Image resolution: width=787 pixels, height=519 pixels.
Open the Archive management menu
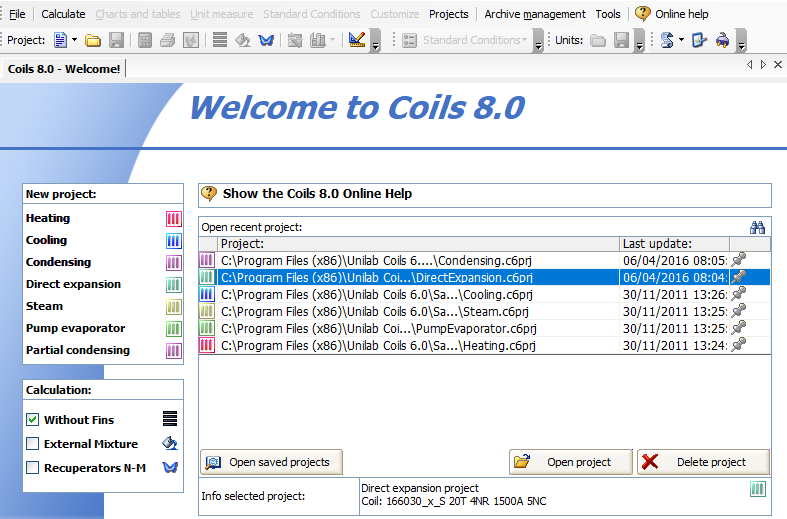535,14
